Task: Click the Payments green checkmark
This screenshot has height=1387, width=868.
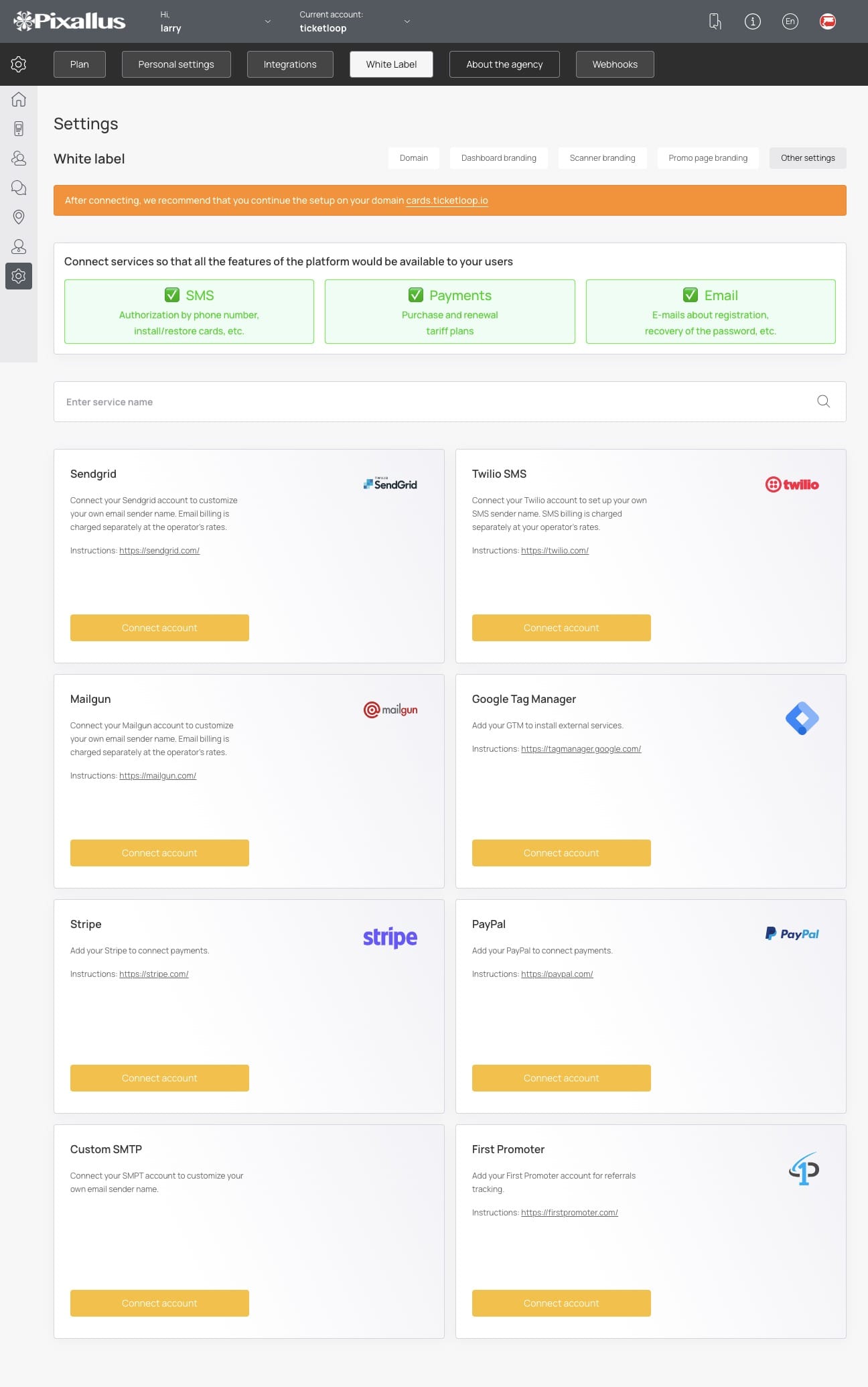Action: [x=416, y=295]
